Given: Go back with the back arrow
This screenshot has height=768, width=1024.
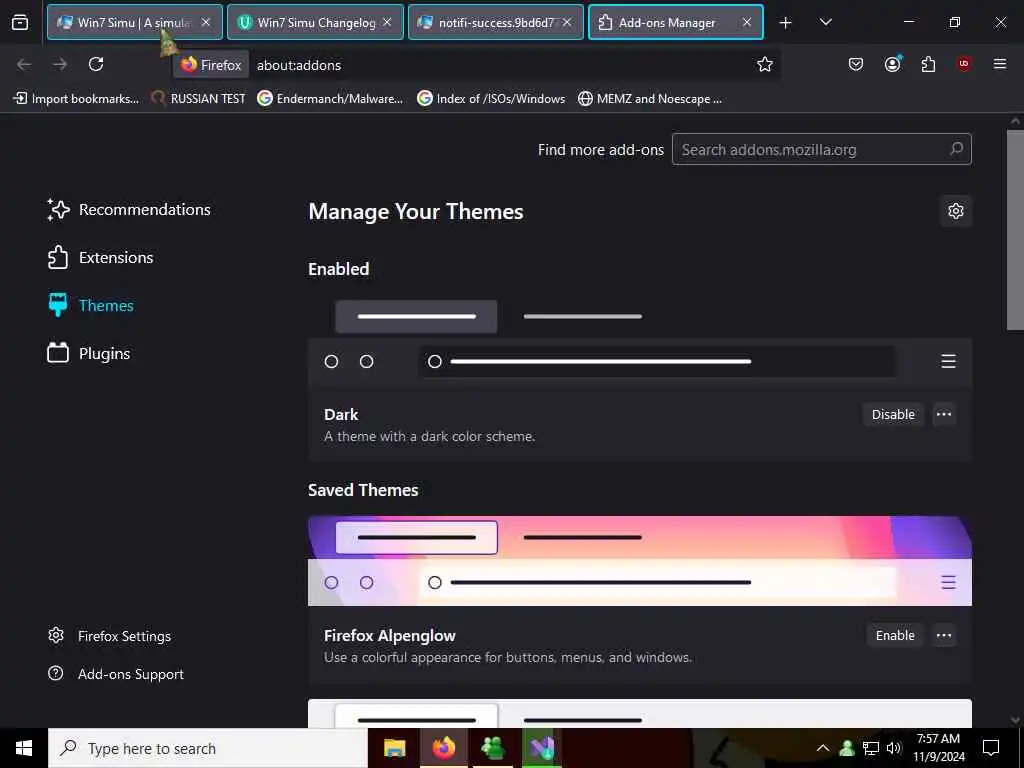Looking at the screenshot, I should click(x=24, y=64).
